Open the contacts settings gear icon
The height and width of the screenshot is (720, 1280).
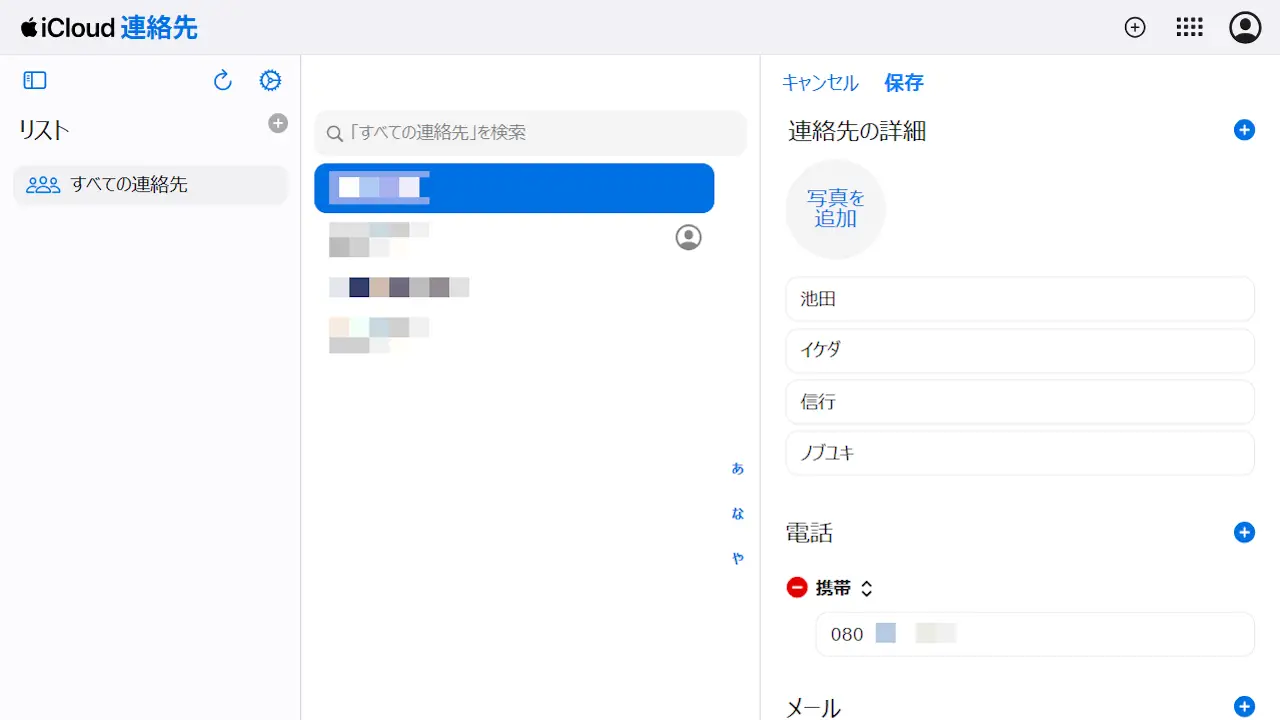(270, 81)
